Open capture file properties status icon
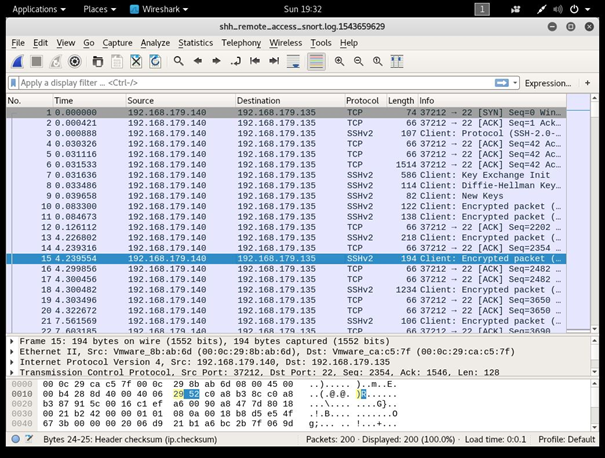The image size is (605, 458). coord(29,439)
